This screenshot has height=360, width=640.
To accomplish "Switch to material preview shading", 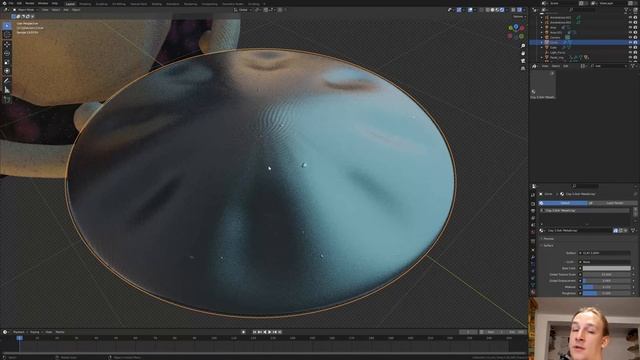I will 498,10.
